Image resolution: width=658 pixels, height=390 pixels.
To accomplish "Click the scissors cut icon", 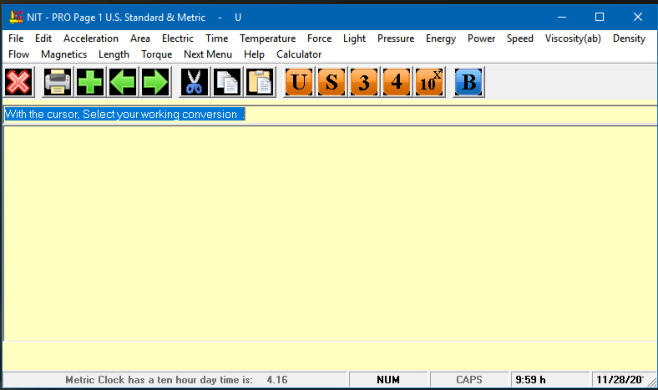I will pyautogui.click(x=194, y=82).
